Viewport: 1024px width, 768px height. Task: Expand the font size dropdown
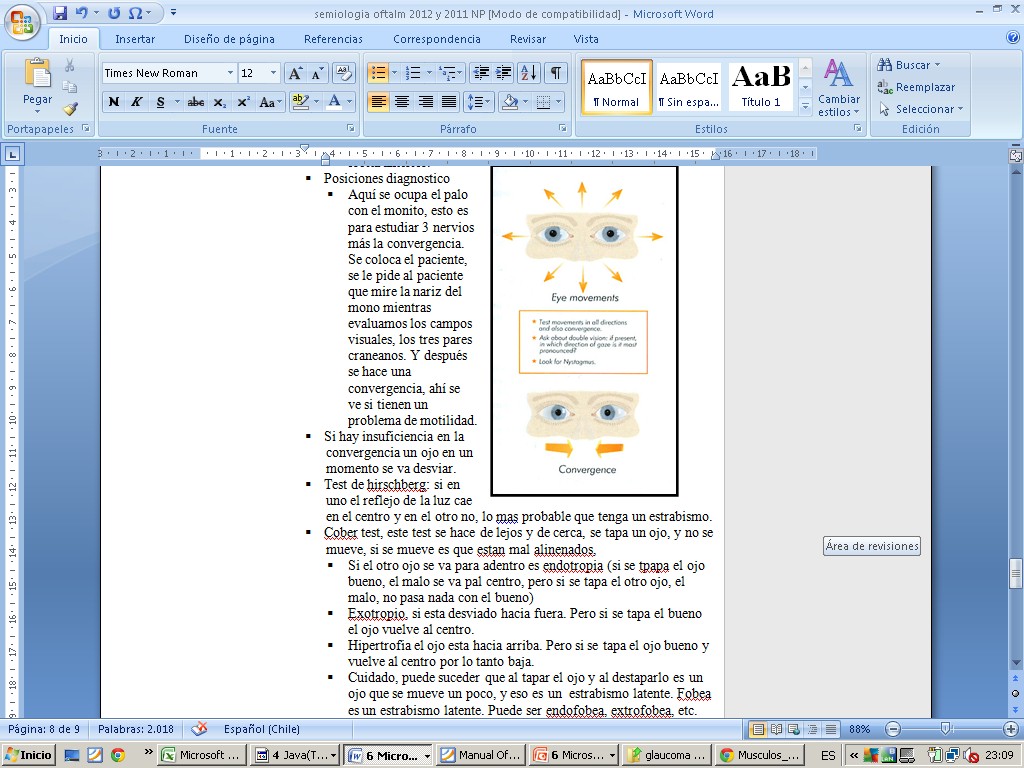click(274, 73)
